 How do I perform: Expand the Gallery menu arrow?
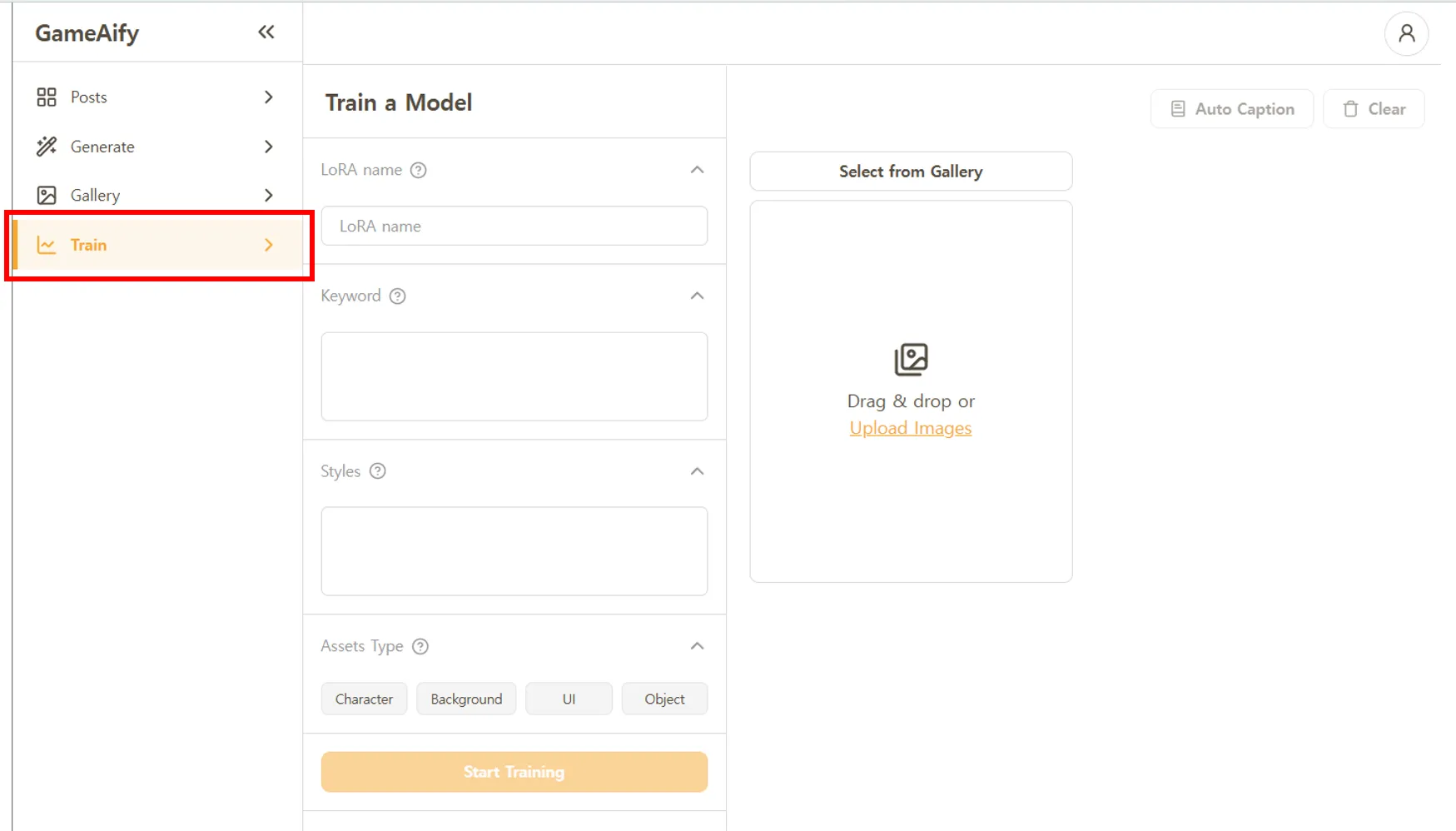coord(268,195)
